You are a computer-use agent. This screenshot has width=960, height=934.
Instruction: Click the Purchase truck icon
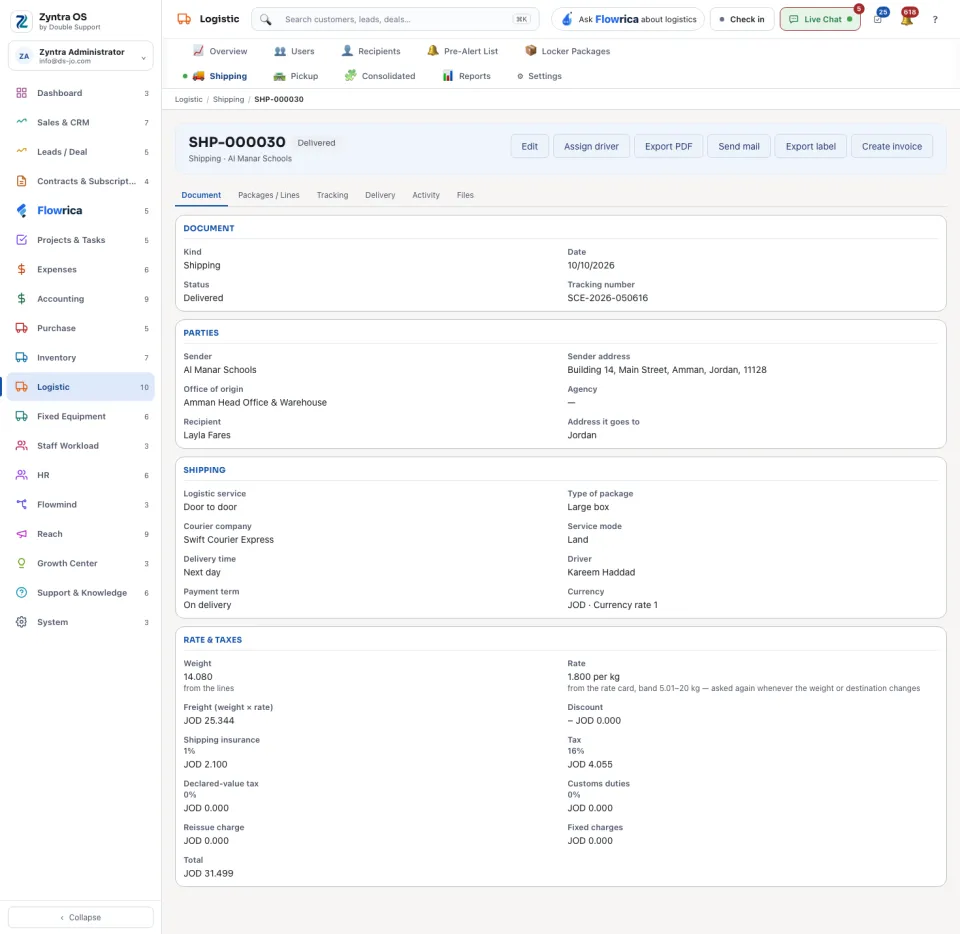21,328
